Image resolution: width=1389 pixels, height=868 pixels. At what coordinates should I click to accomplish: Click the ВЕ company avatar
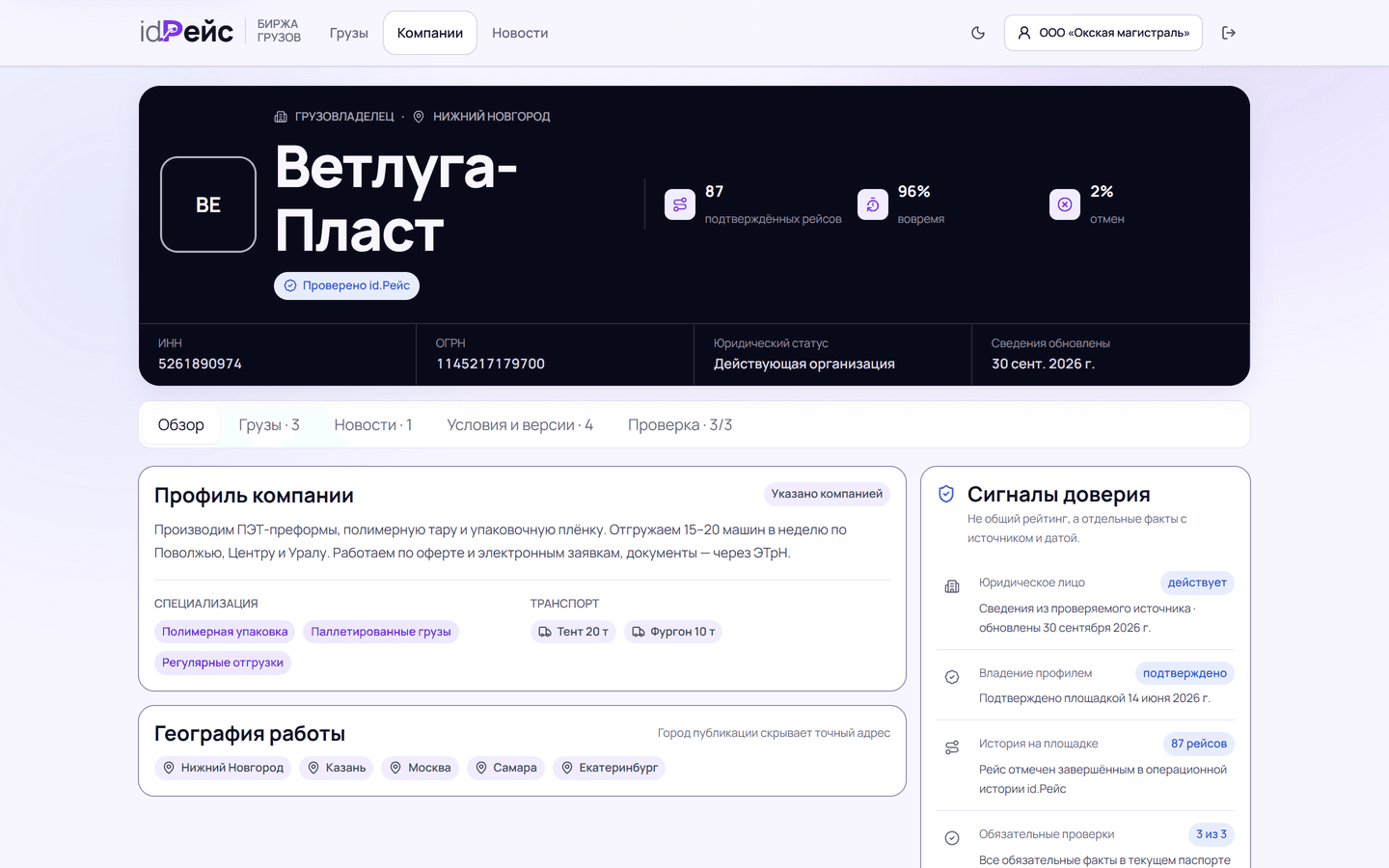pos(208,204)
